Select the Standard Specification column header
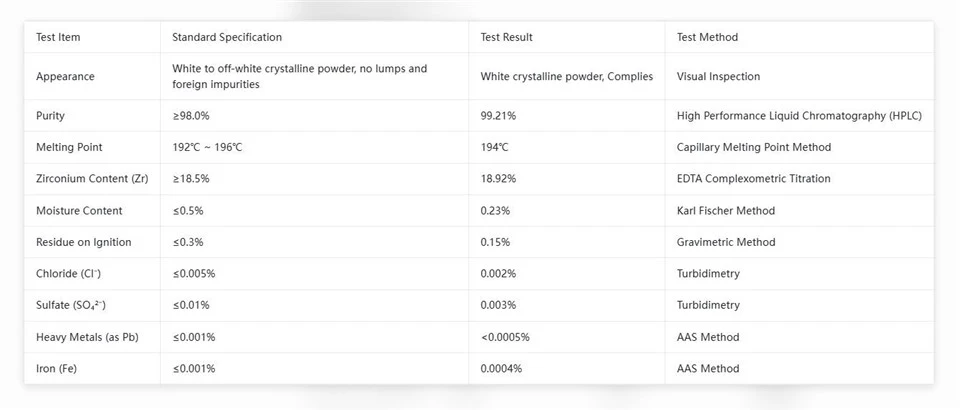960x410 pixels. pos(227,37)
